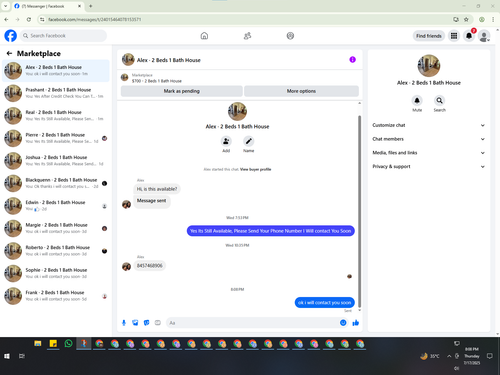Search in conversation using magnifier icon
This screenshot has height=375, width=500.
pyautogui.click(x=440, y=100)
